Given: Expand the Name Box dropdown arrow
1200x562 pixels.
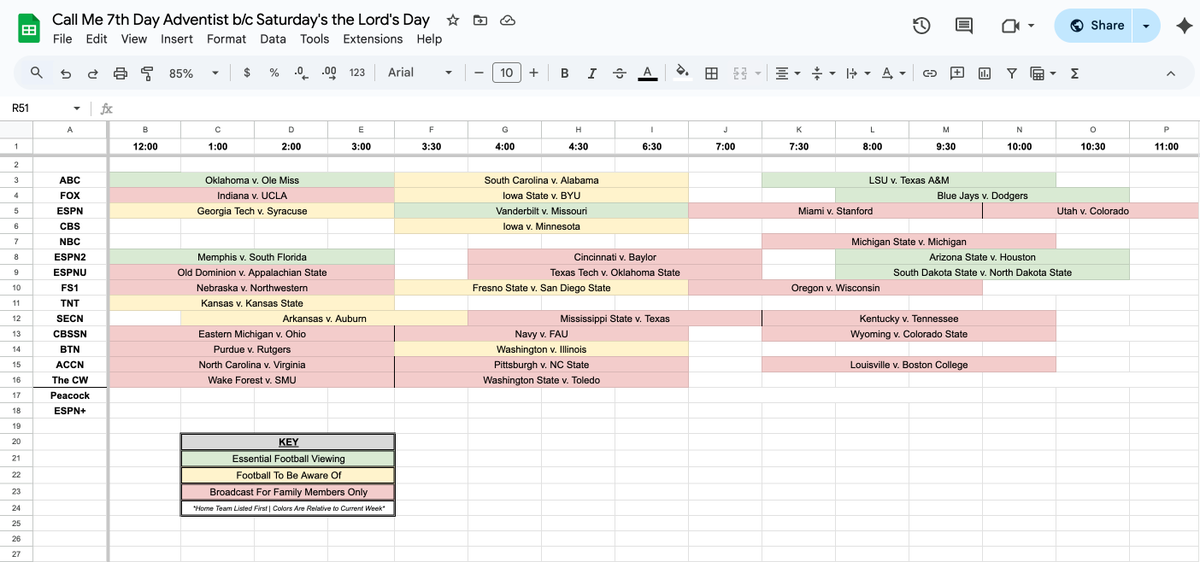Looking at the screenshot, I should point(77,108).
